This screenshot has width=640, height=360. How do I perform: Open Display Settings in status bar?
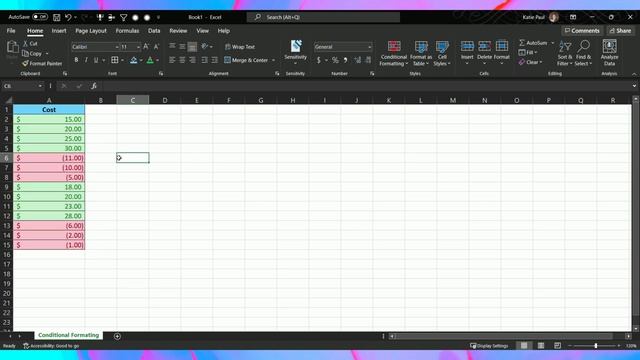coord(489,346)
